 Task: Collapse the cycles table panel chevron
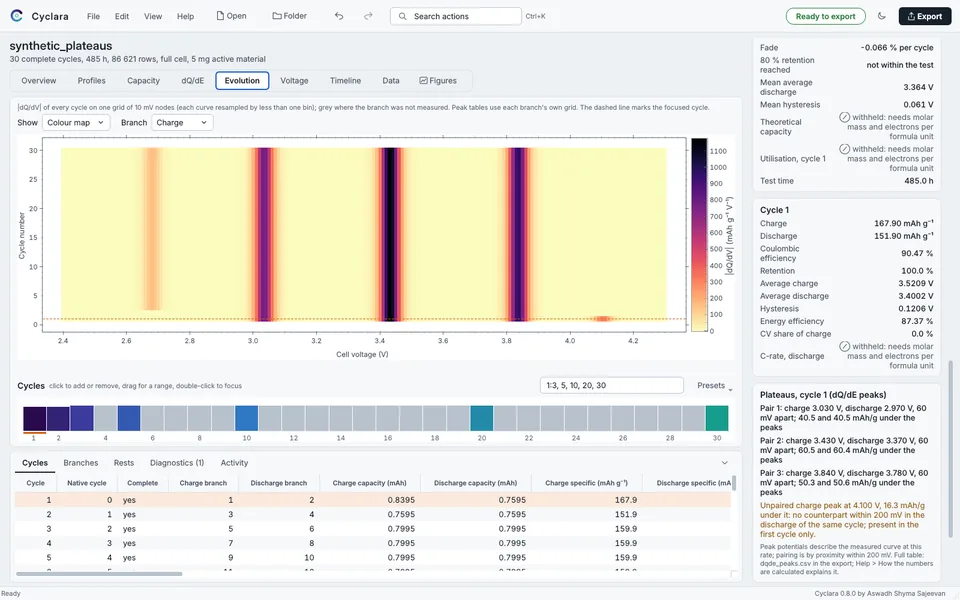(x=724, y=463)
